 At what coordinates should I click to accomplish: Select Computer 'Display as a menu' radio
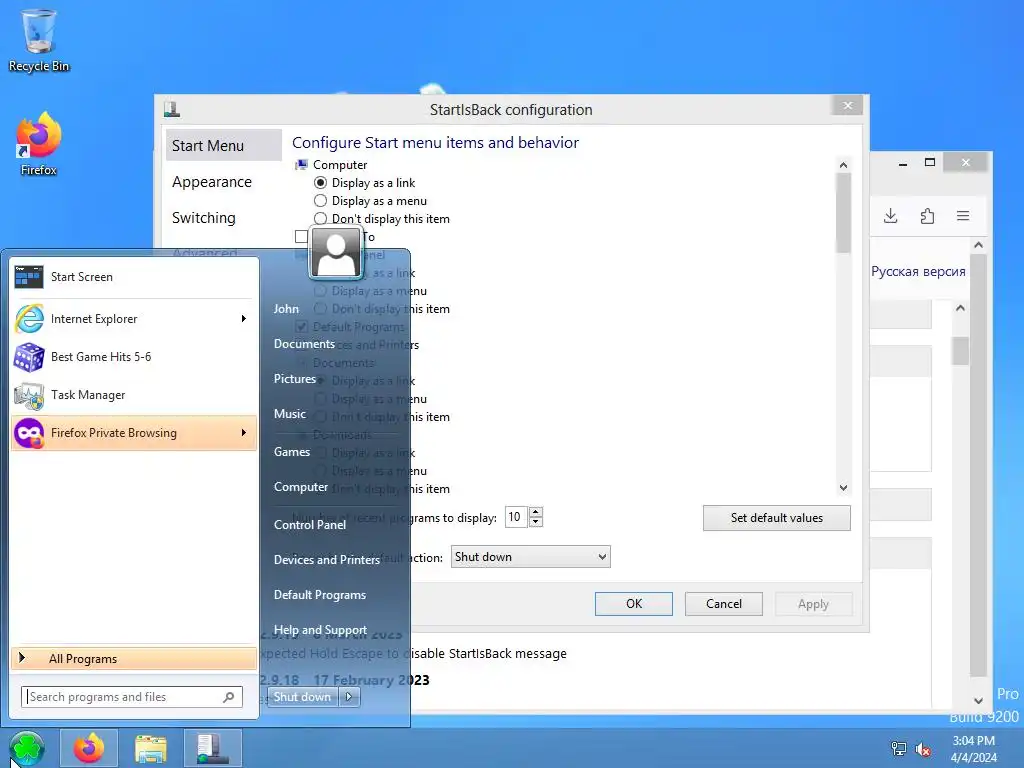(320, 200)
